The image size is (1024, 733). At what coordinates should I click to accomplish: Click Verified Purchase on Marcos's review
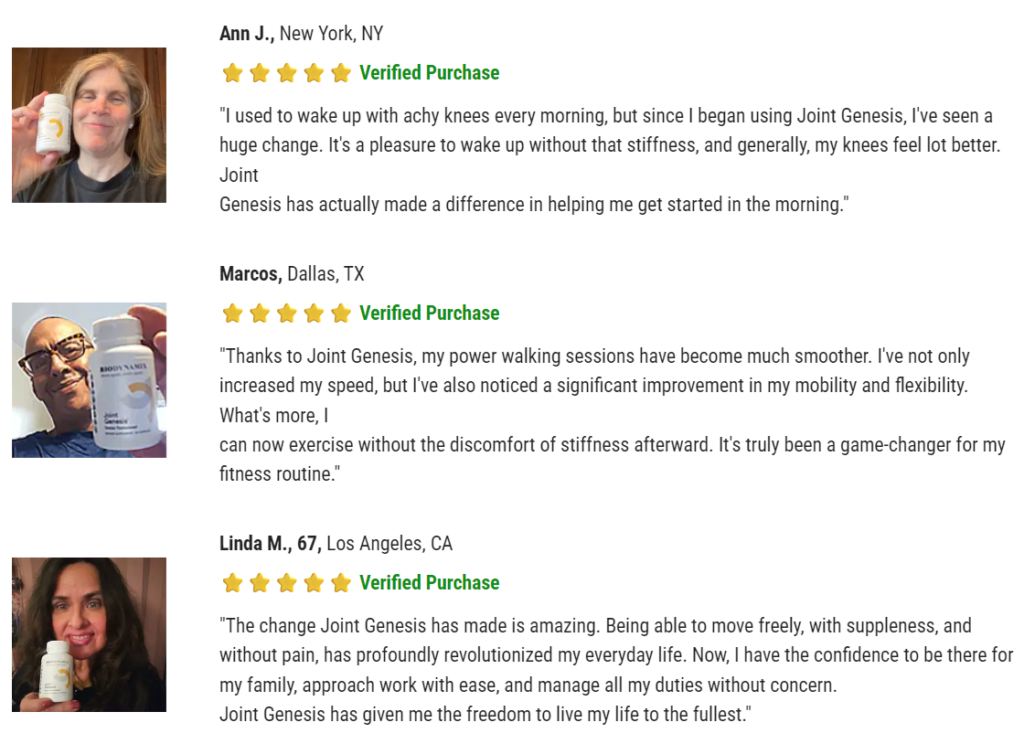429,313
